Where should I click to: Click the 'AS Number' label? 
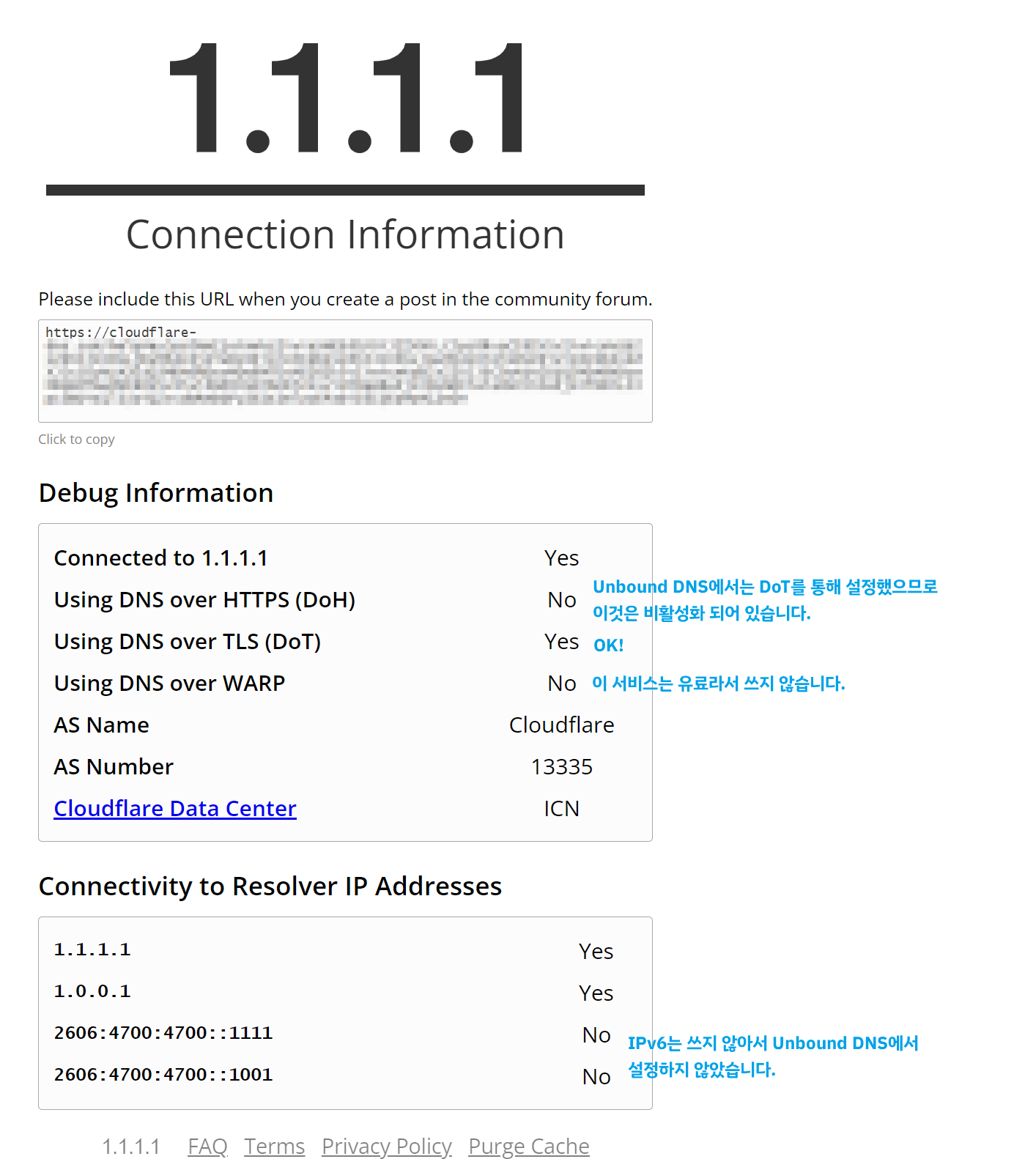pyautogui.click(x=114, y=766)
